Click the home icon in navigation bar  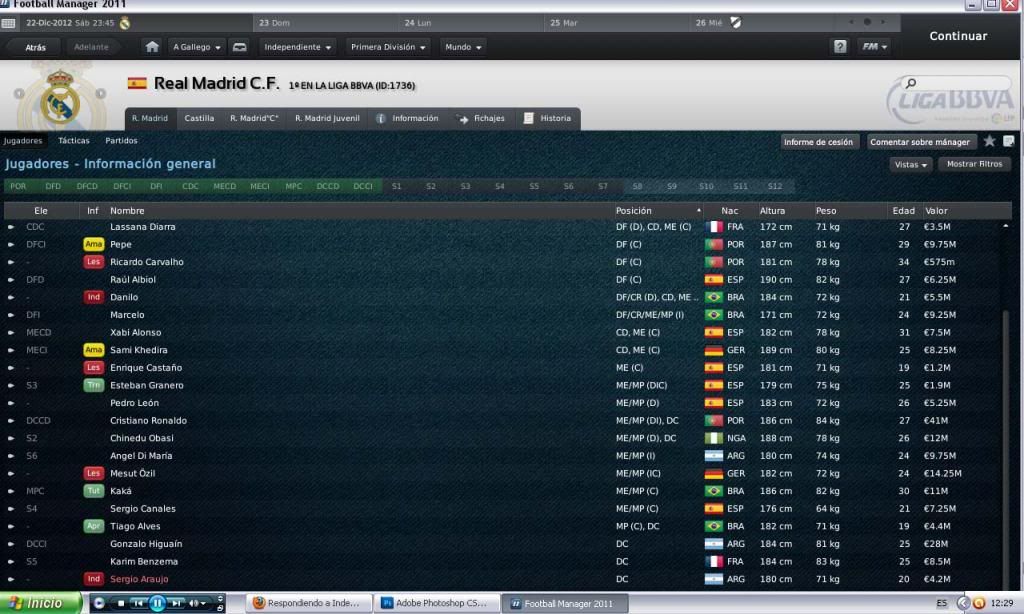pyautogui.click(x=152, y=46)
